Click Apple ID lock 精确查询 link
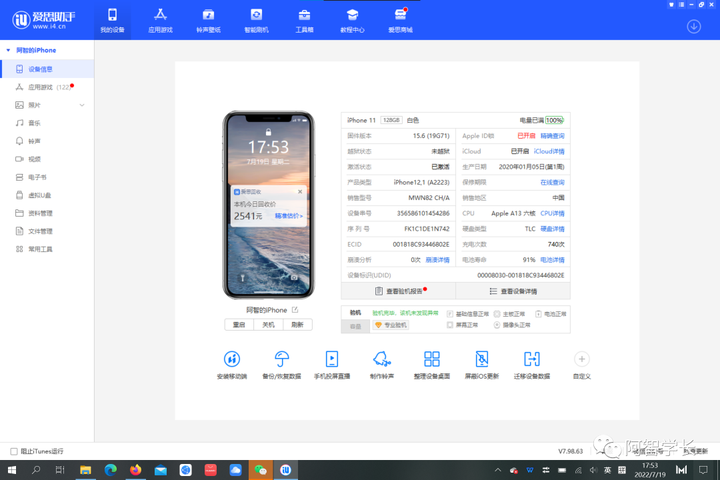The height and width of the screenshot is (480, 720). click(552, 136)
